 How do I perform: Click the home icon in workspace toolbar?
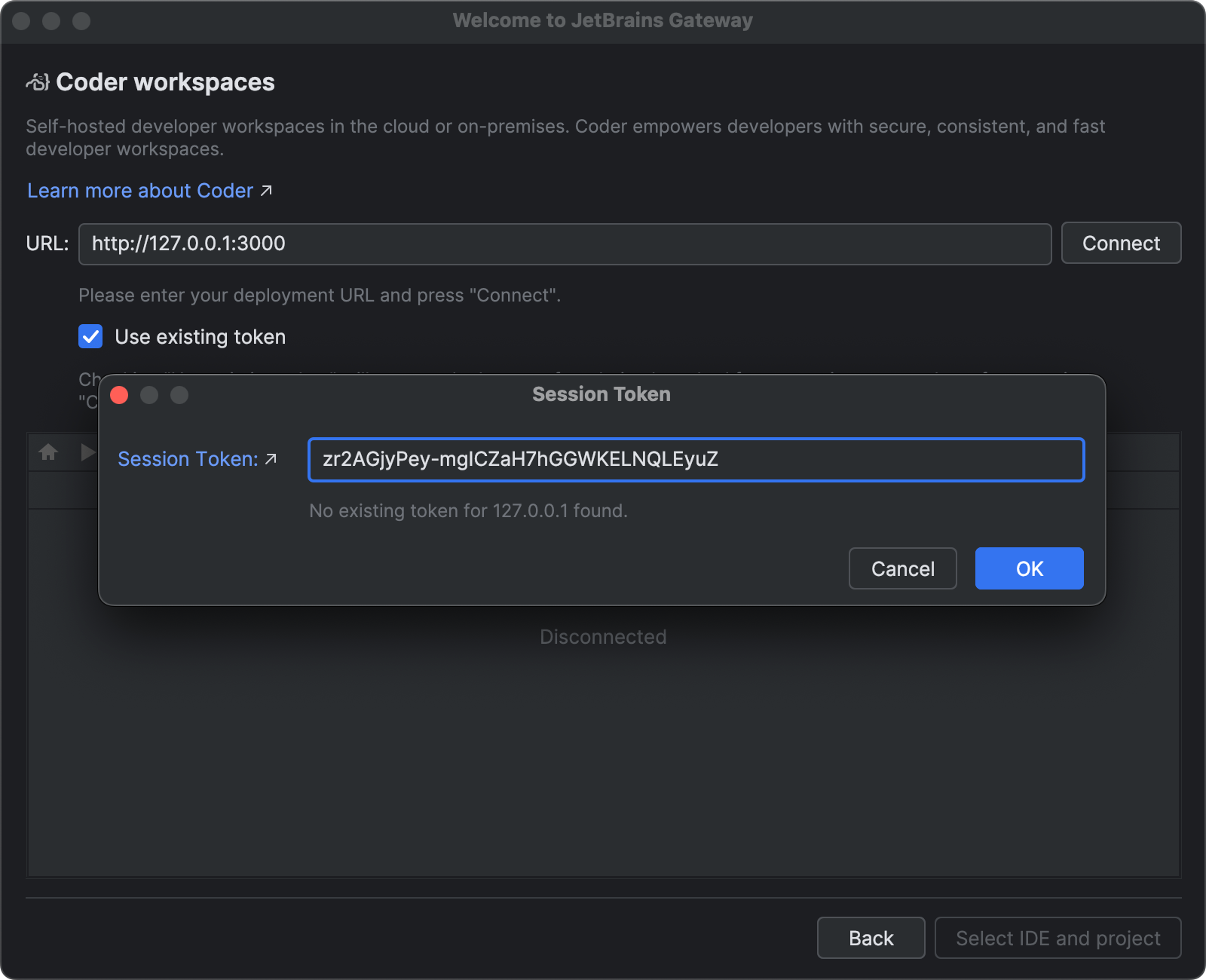[48, 452]
